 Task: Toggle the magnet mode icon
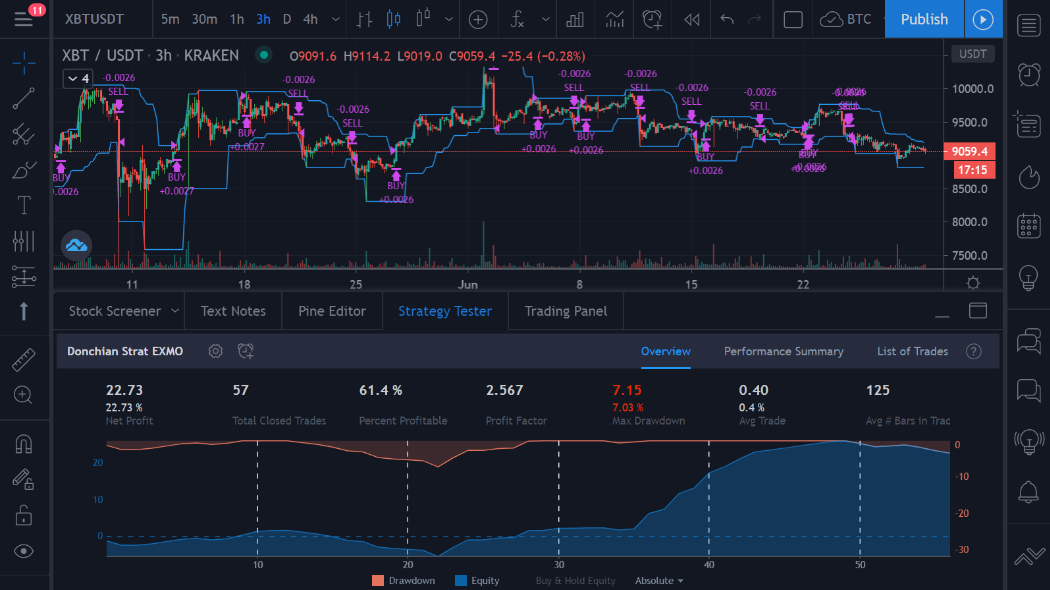[24, 443]
